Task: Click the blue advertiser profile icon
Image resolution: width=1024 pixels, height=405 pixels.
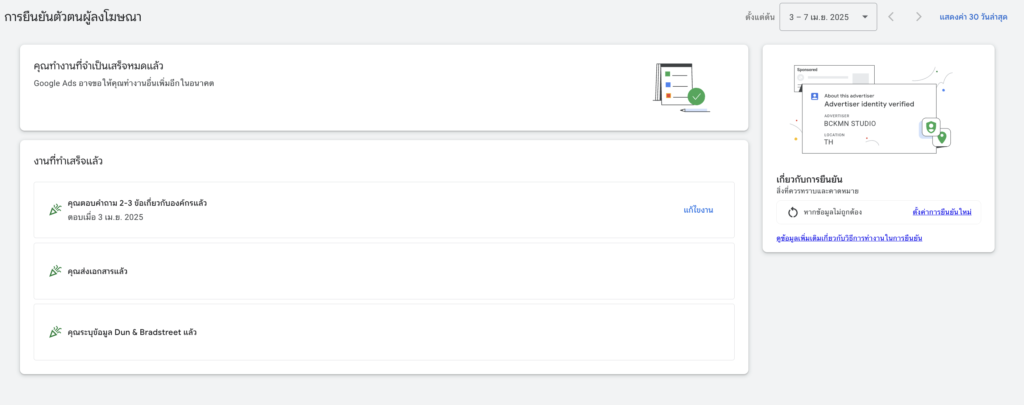Action: pyautogui.click(x=815, y=97)
